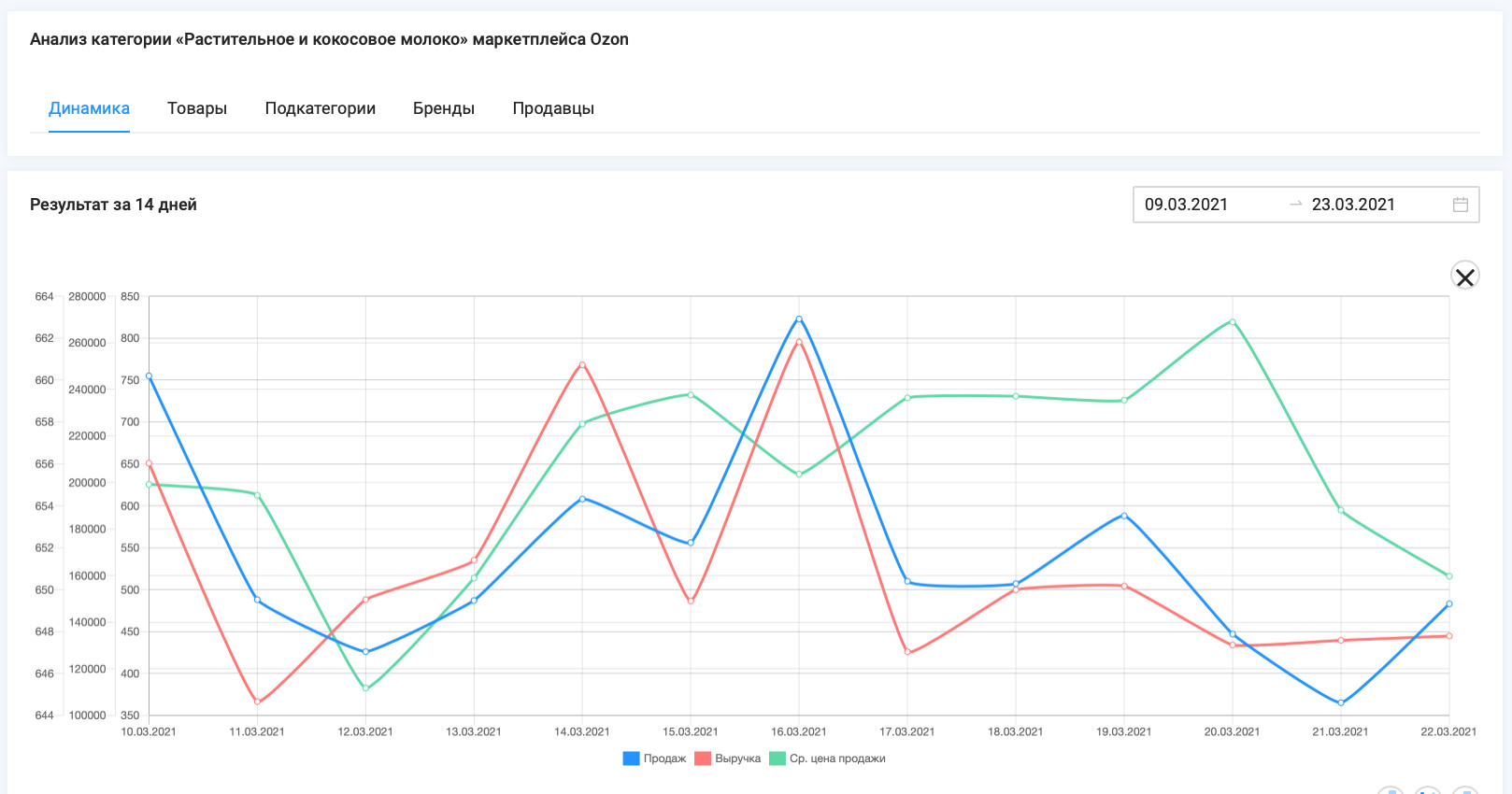
Task: Click the 13.03.2021 x-axis date label
Action: pos(474,731)
